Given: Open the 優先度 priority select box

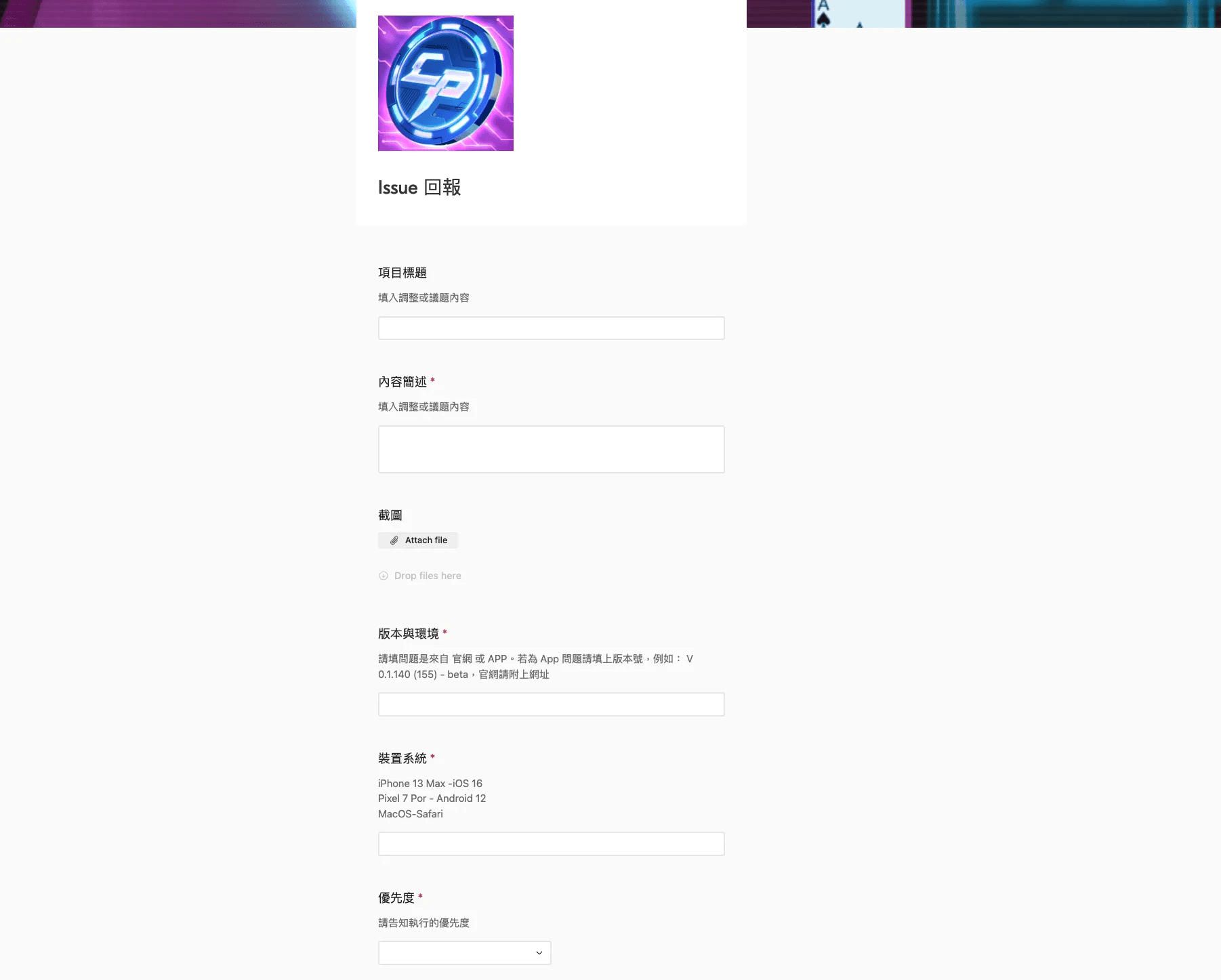Looking at the screenshot, I should coord(465,953).
